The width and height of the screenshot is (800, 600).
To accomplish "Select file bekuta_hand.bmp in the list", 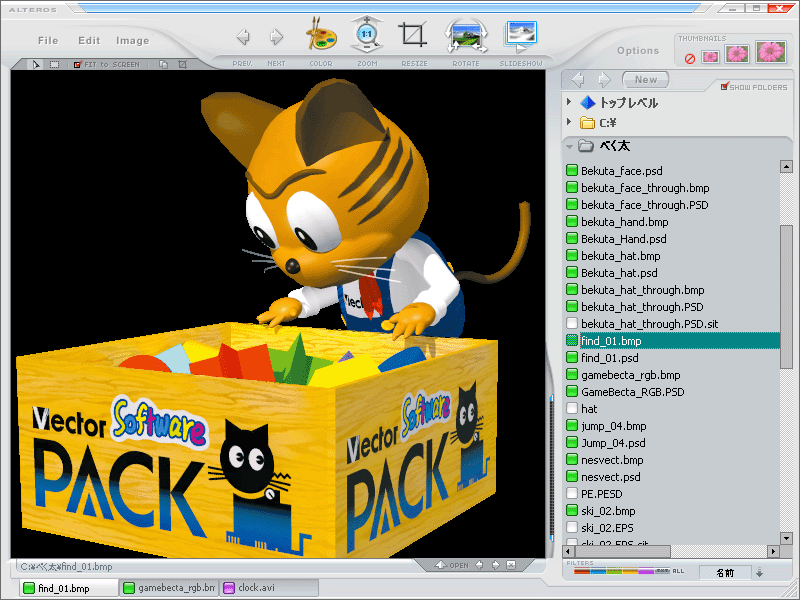I will point(624,221).
